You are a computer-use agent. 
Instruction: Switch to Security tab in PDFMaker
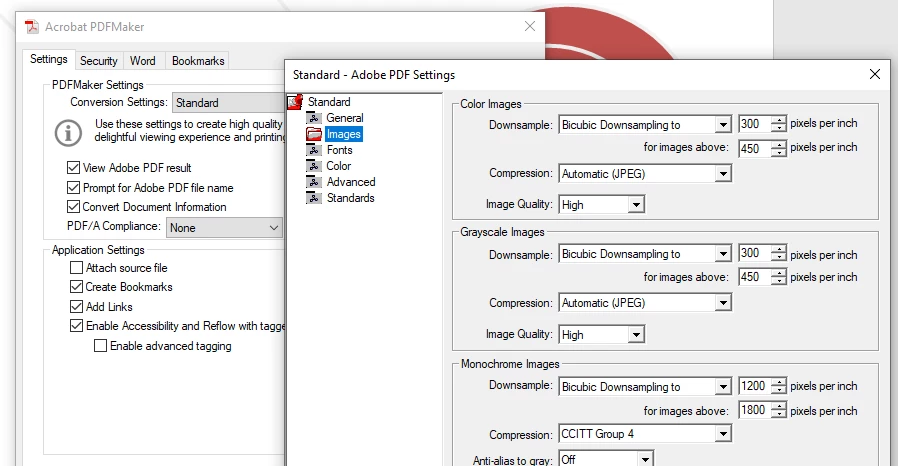(x=99, y=61)
